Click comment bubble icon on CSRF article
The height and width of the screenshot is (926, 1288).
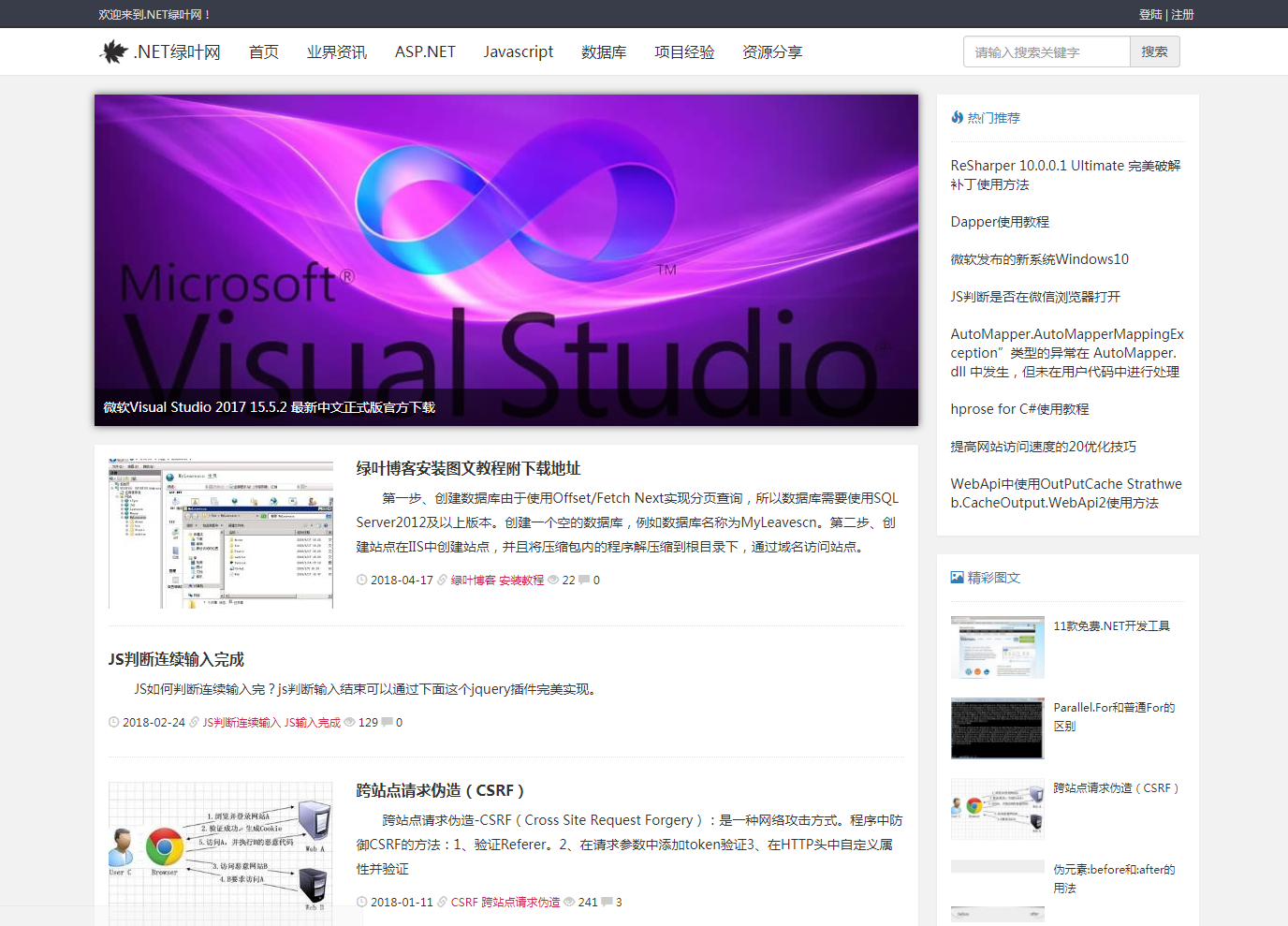click(x=607, y=903)
